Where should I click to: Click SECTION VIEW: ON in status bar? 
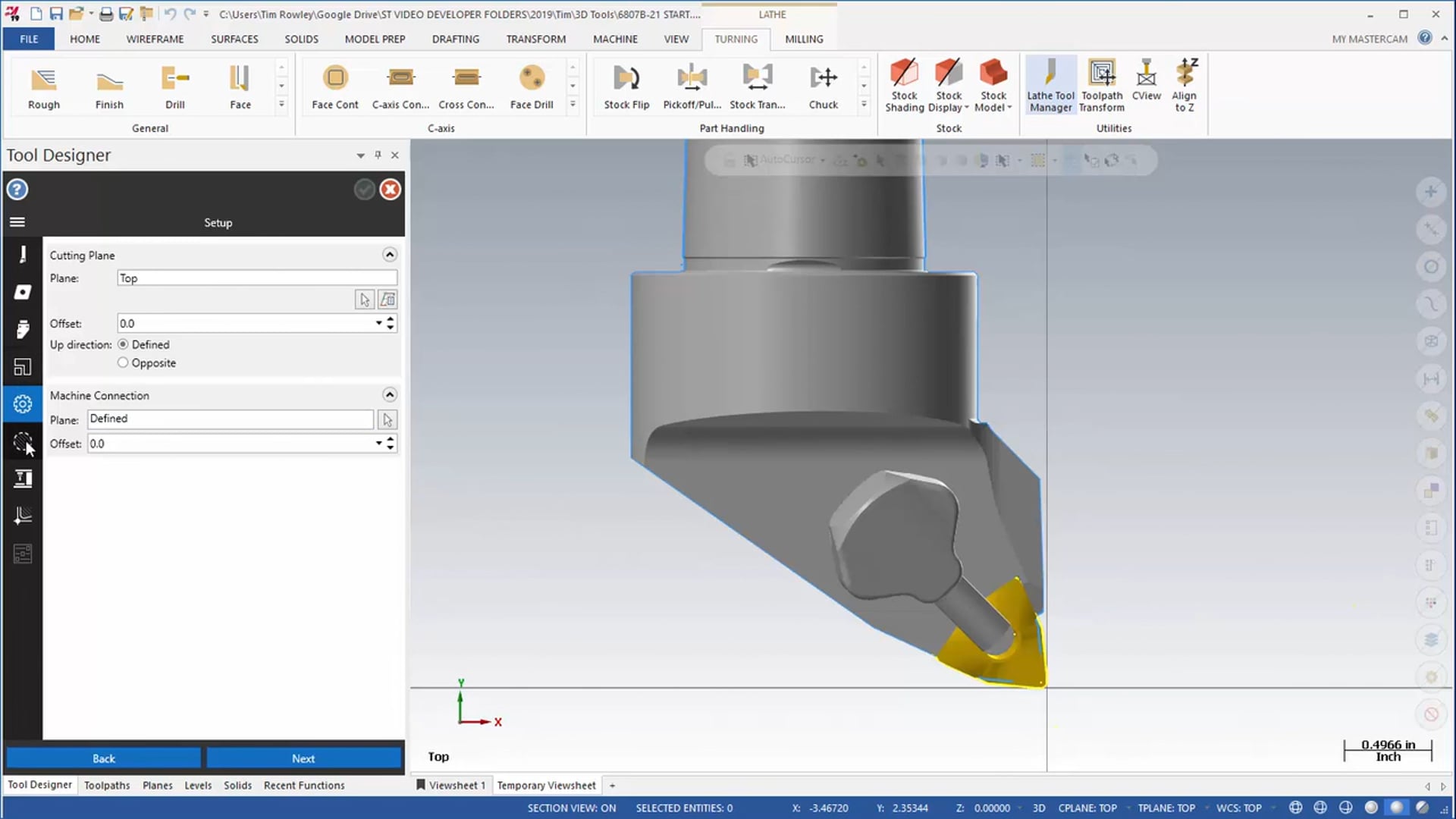coord(572,808)
